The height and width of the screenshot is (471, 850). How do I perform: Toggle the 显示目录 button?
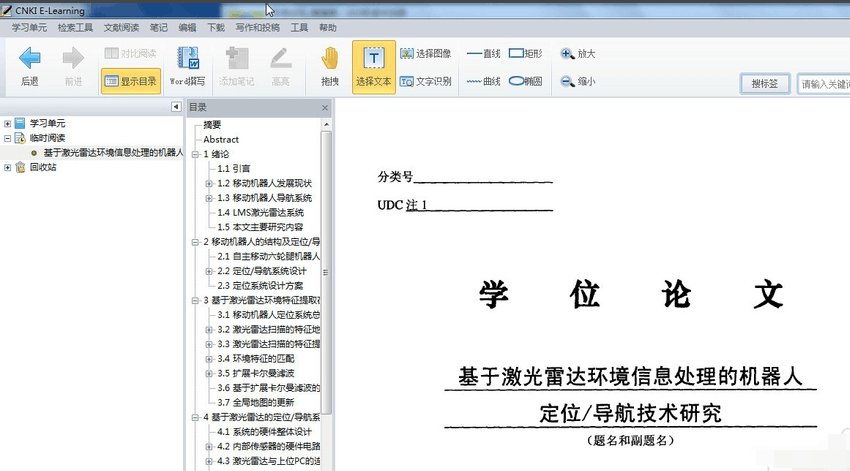pyautogui.click(x=131, y=81)
